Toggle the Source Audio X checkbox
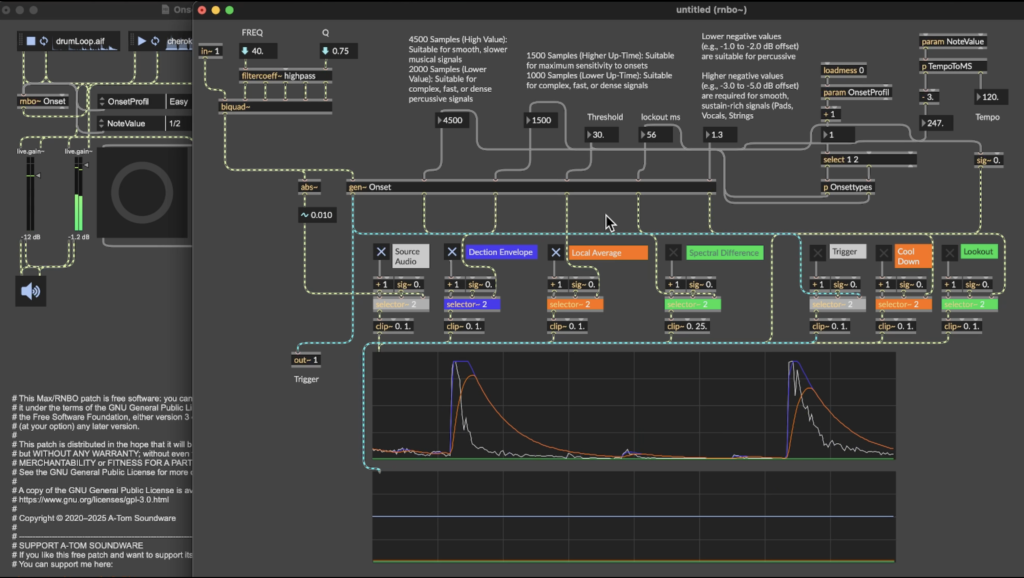Image resolution: width=1024 pixels, height=578 pixels. click(381, 252)
